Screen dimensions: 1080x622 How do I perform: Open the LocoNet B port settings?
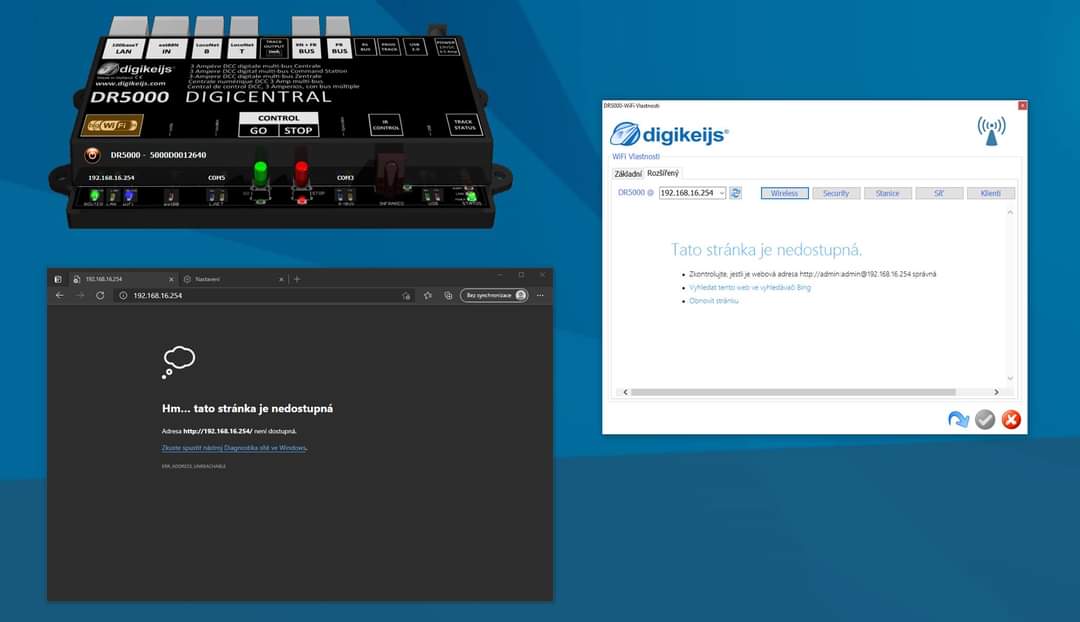tap(207, 48)
